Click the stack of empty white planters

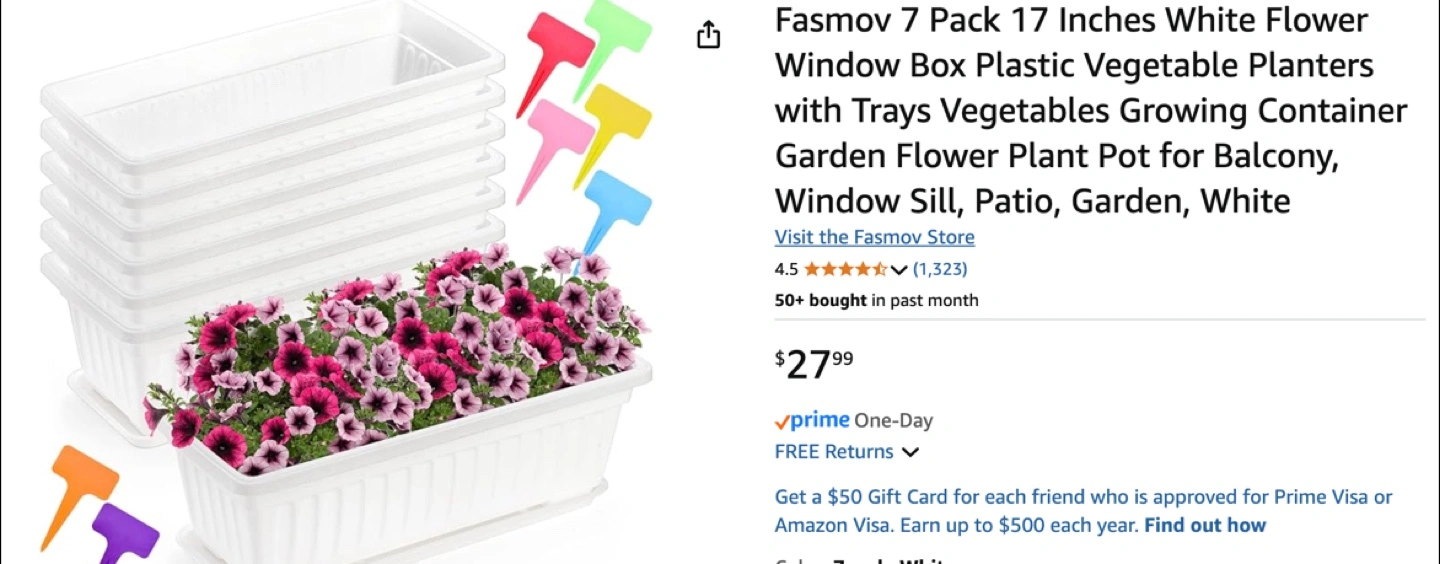point(270,150)
